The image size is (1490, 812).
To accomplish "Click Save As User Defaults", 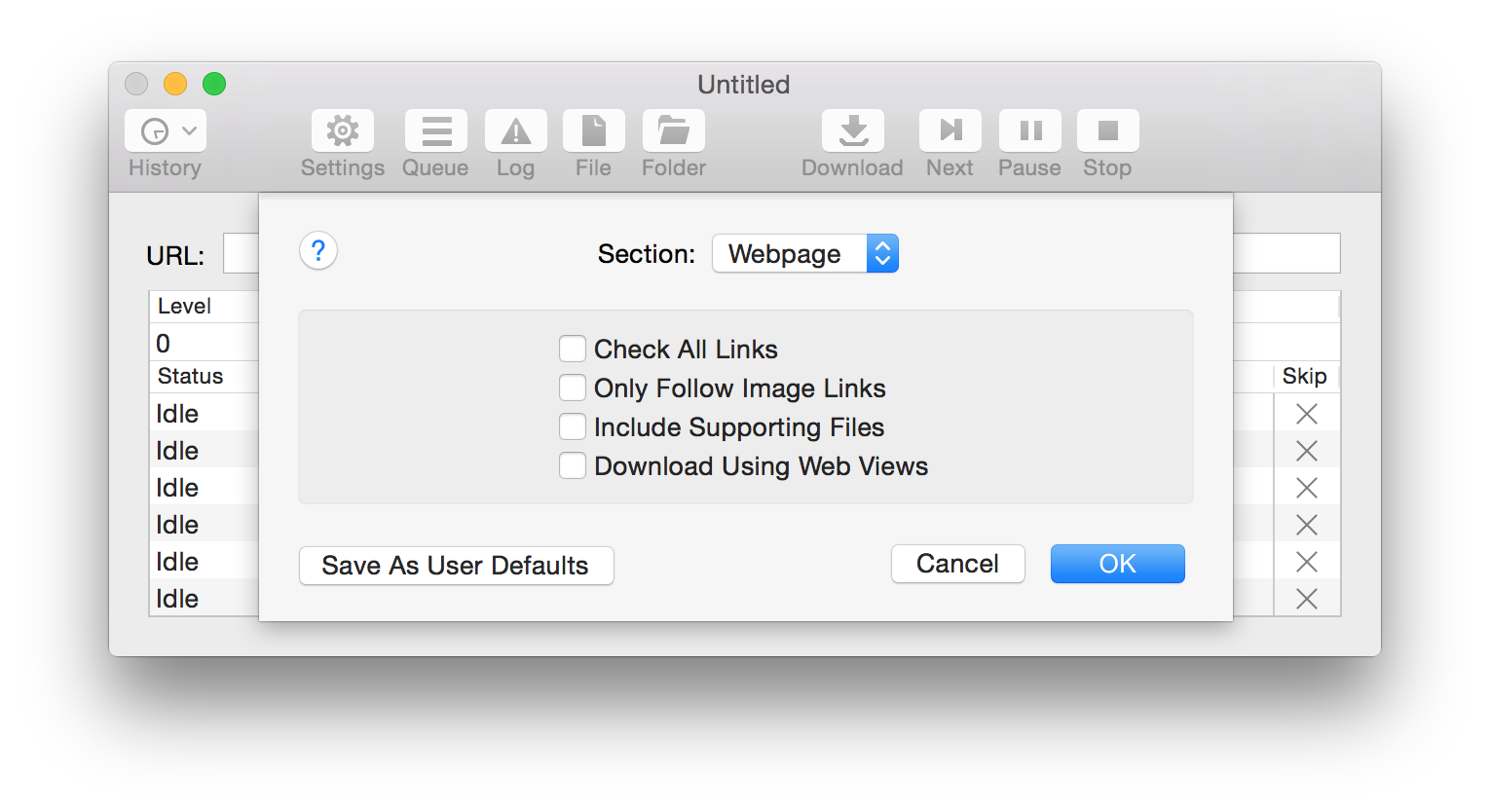I will tap(456, 566).
